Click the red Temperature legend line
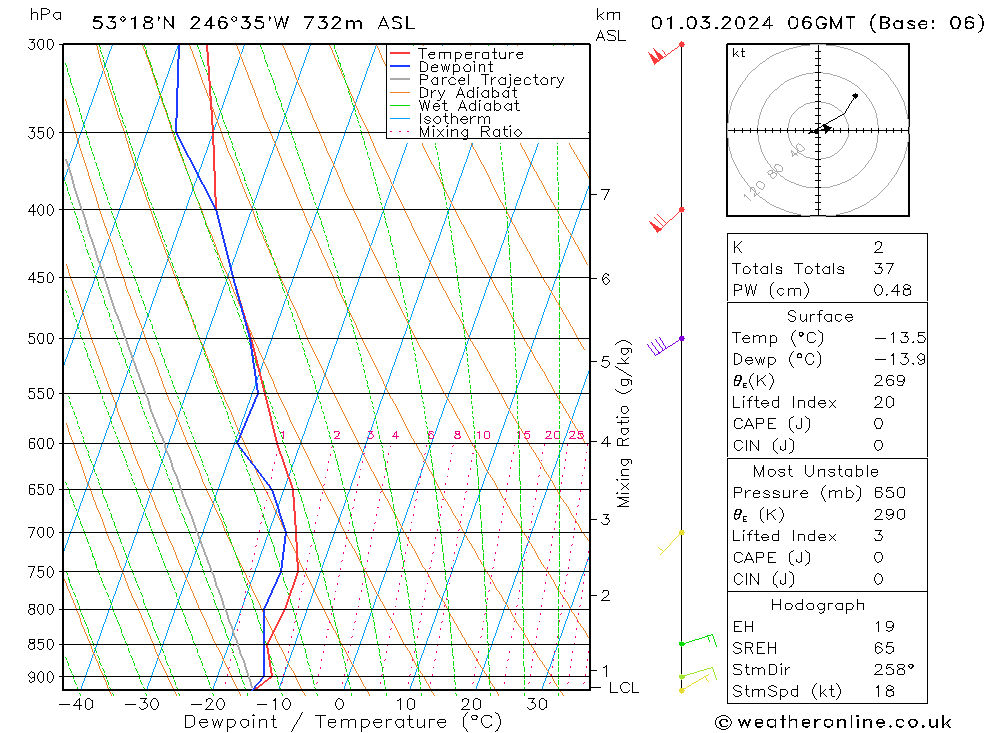 coord(400,54)
